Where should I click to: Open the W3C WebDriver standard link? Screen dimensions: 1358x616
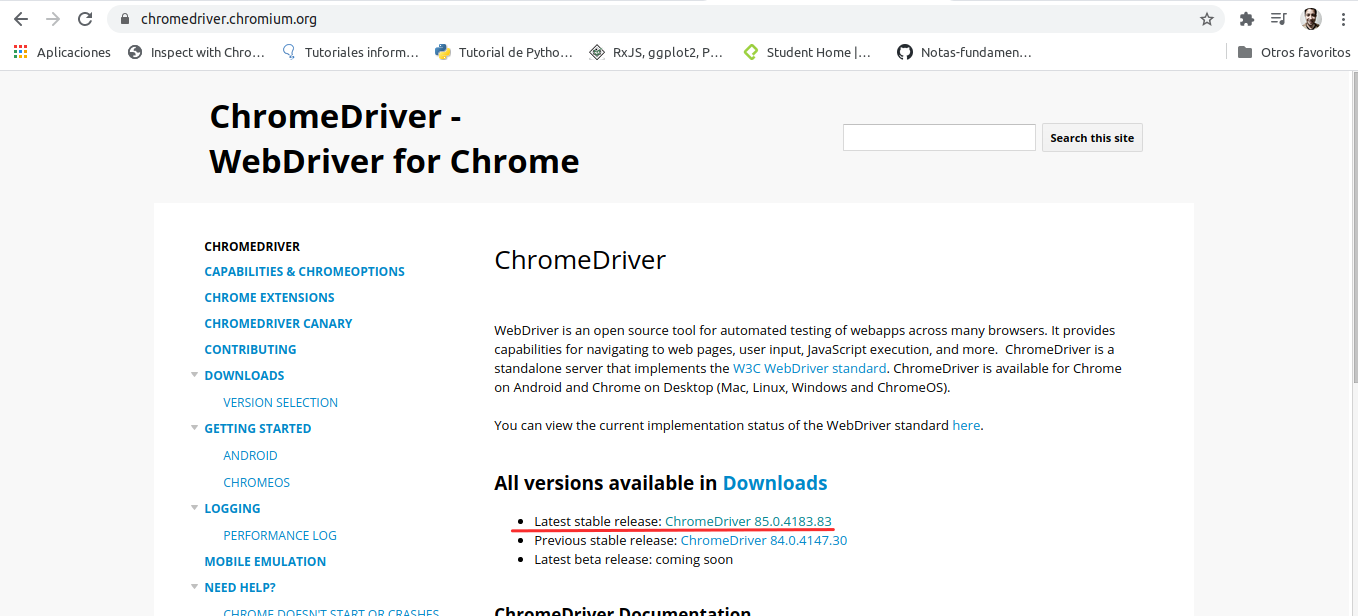pos(809,368)
